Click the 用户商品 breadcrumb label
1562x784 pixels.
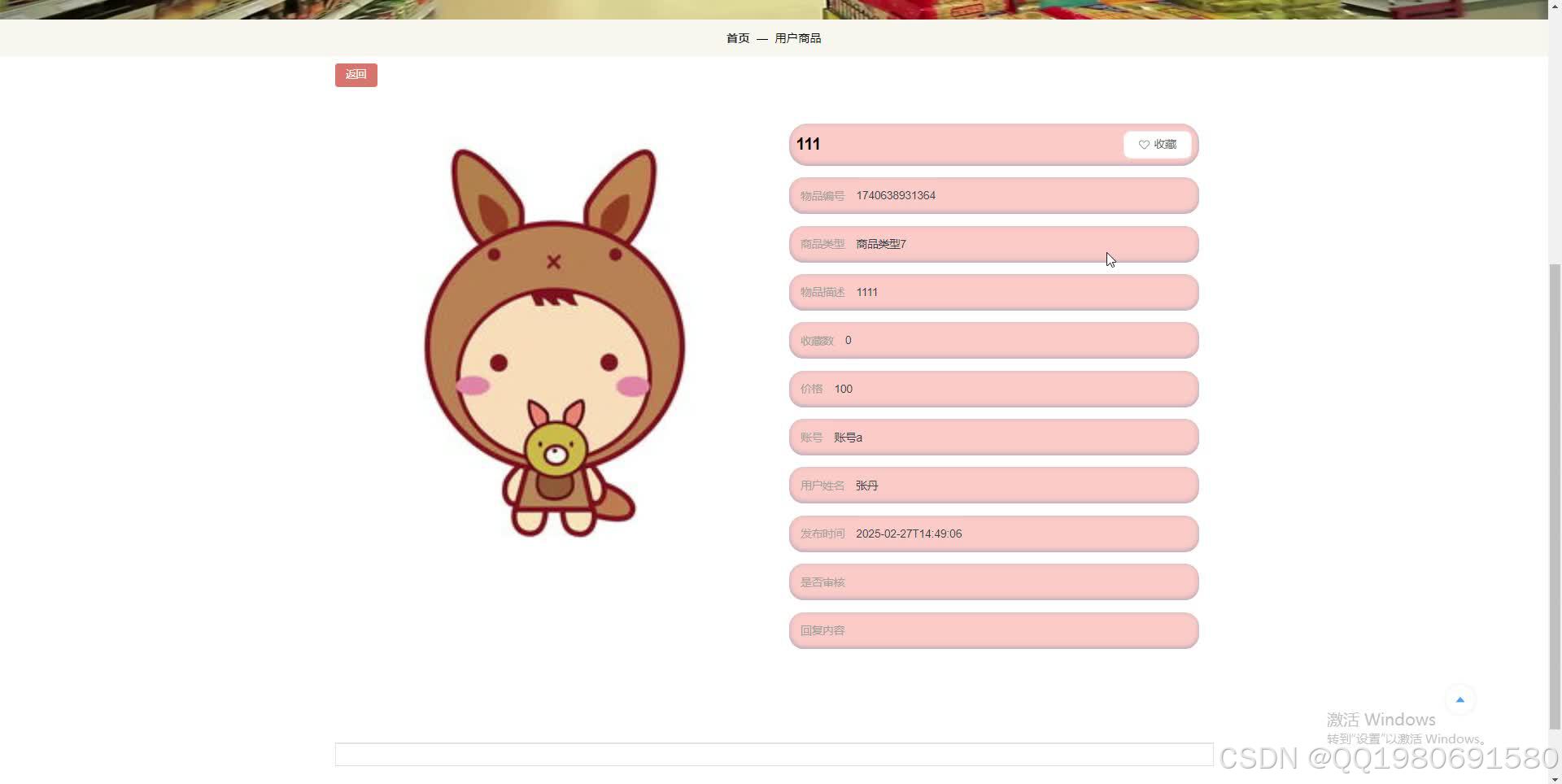click(797, 37)
